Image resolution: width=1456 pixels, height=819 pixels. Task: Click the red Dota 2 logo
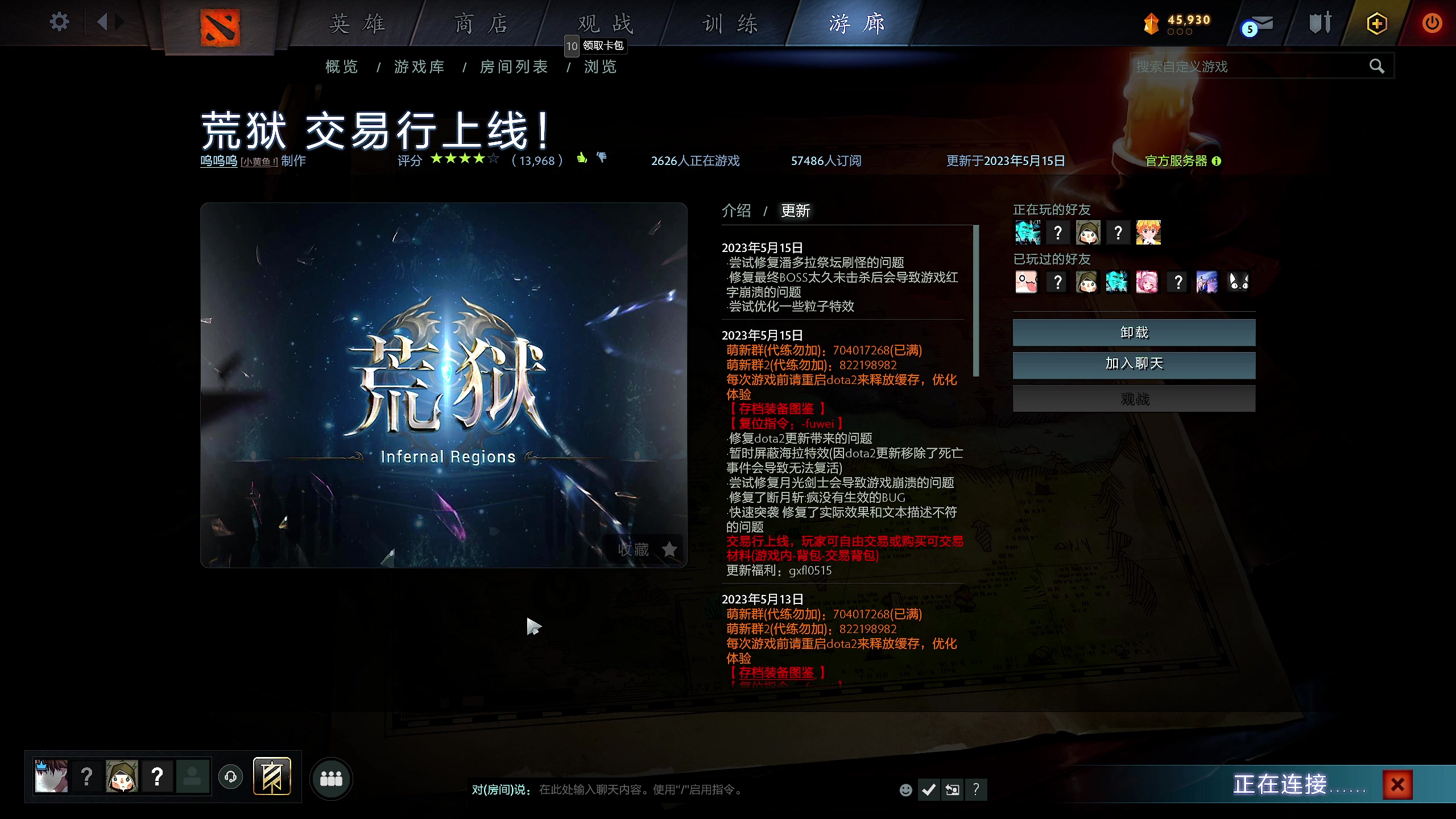point(220,27)
